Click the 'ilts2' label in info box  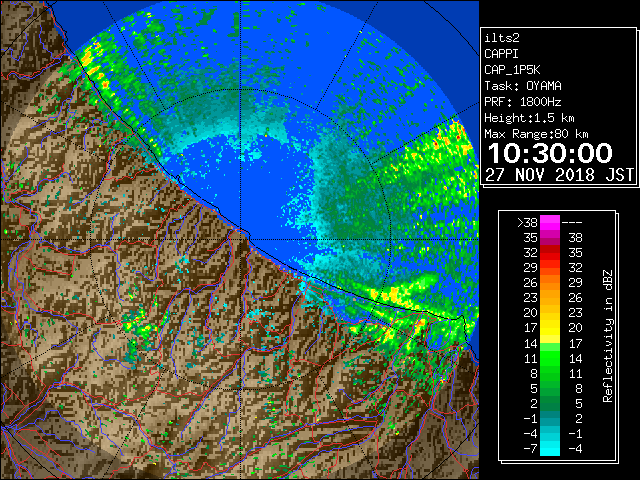(502, 38)
